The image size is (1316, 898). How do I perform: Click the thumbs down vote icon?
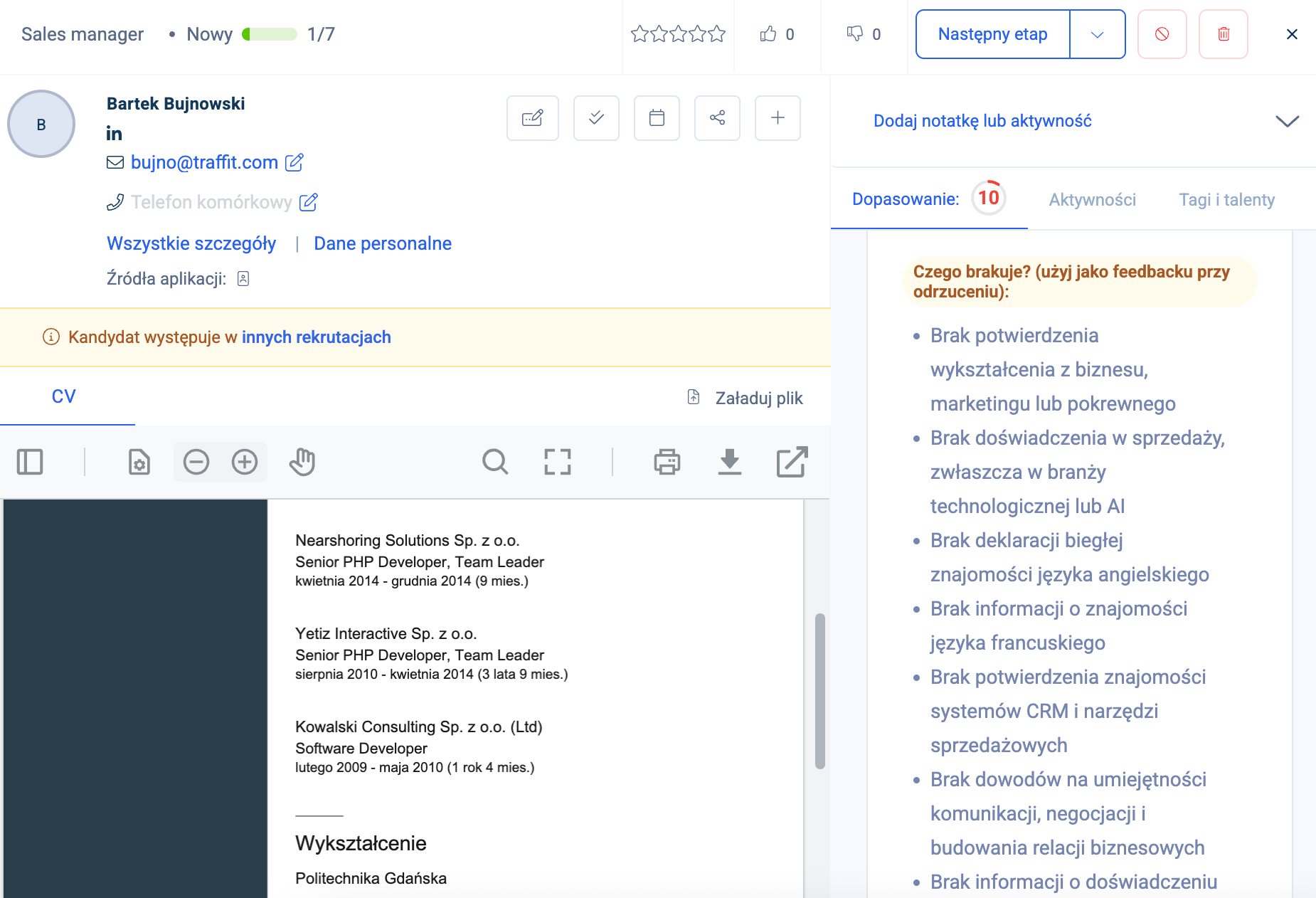click(x=854, y=34)
